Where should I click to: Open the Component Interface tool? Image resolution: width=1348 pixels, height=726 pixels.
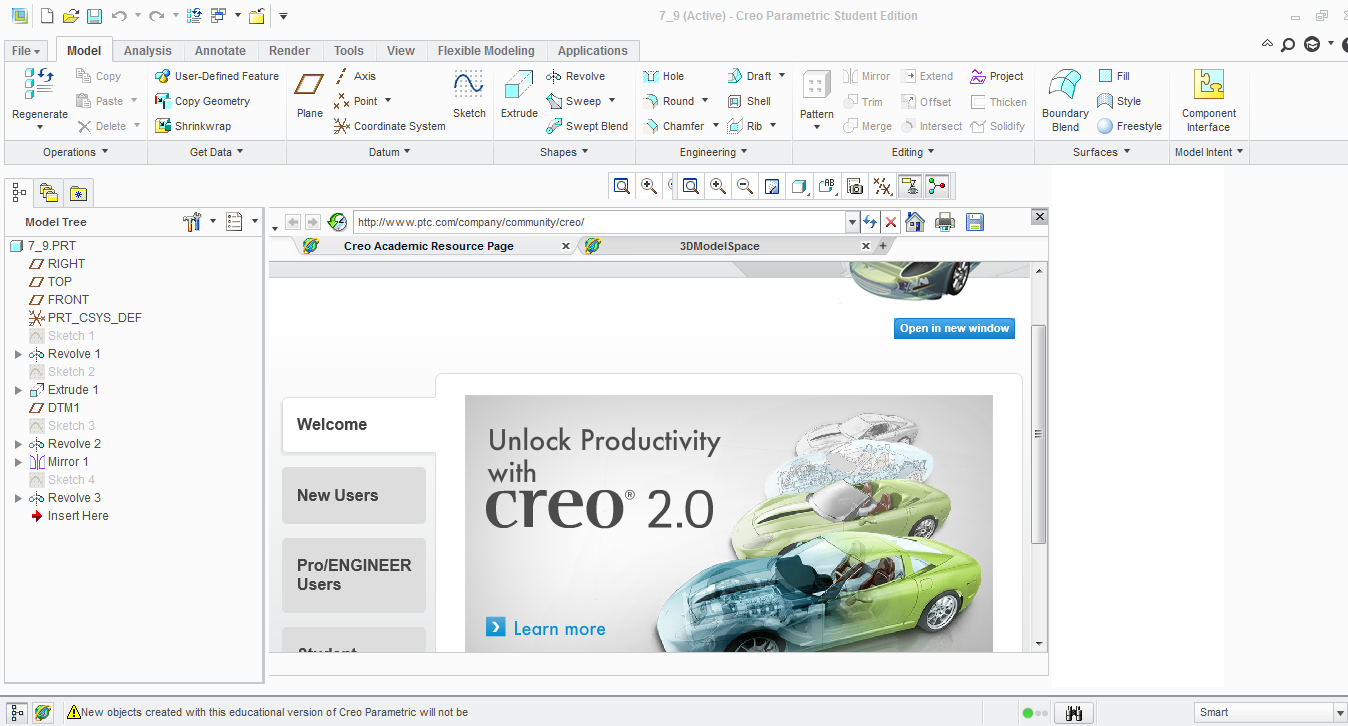coord(1209,100)
